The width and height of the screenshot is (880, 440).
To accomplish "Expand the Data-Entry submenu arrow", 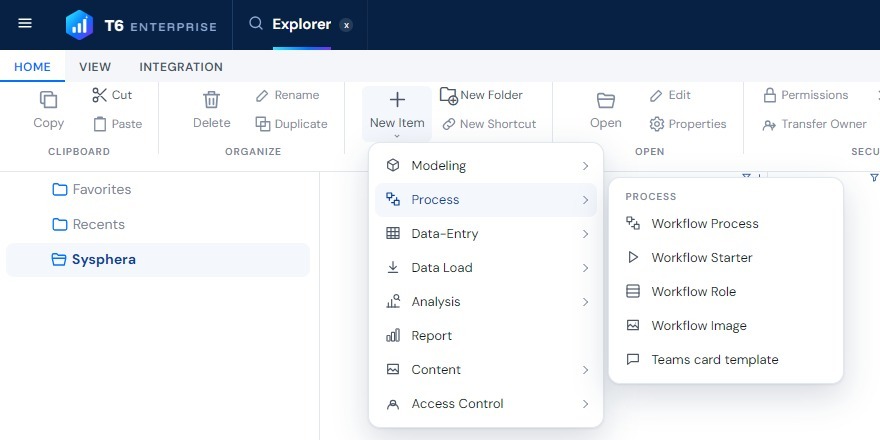I will pos(585,234).
